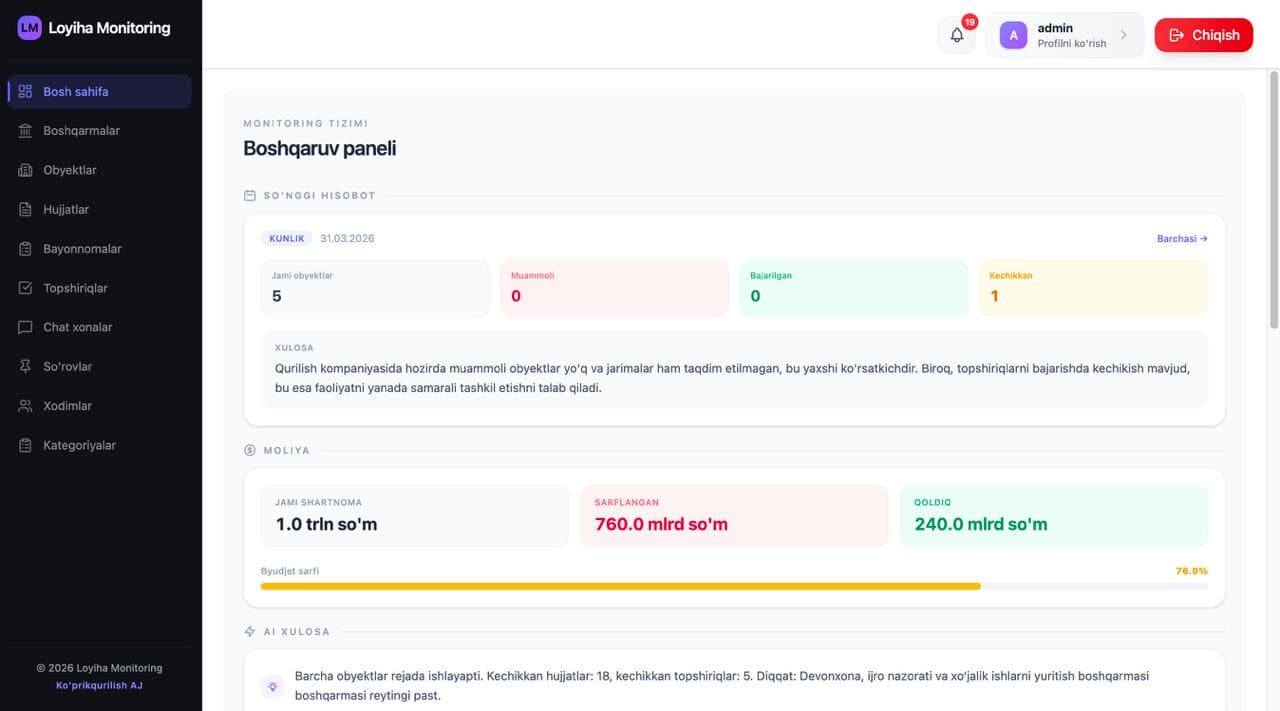The width and height of the screenshot is (1280, 711).
Task: Expand the admin profile chevron
Action: tap(1123, 35)
